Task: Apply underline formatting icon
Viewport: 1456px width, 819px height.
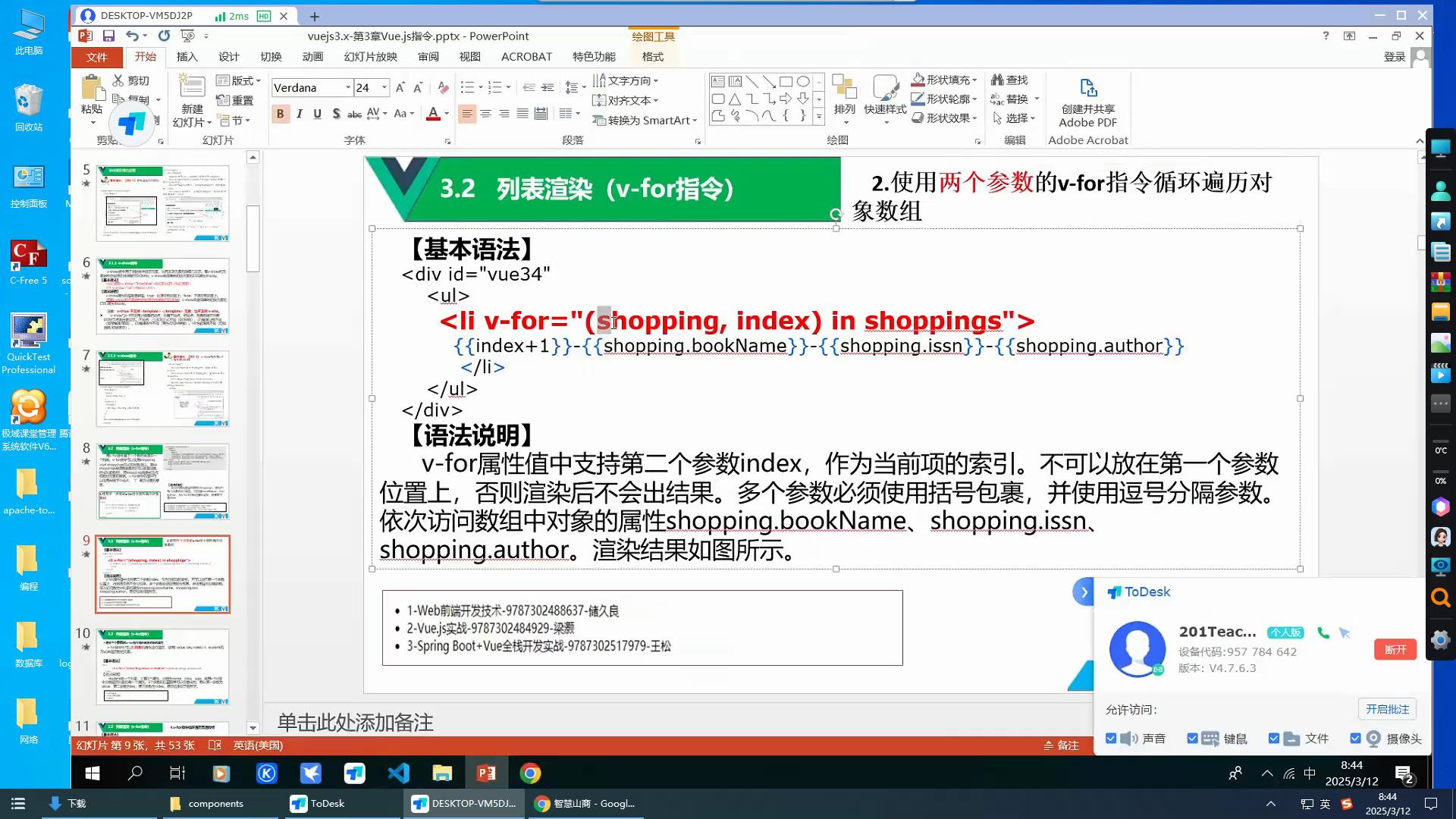Action: point(317,114)
